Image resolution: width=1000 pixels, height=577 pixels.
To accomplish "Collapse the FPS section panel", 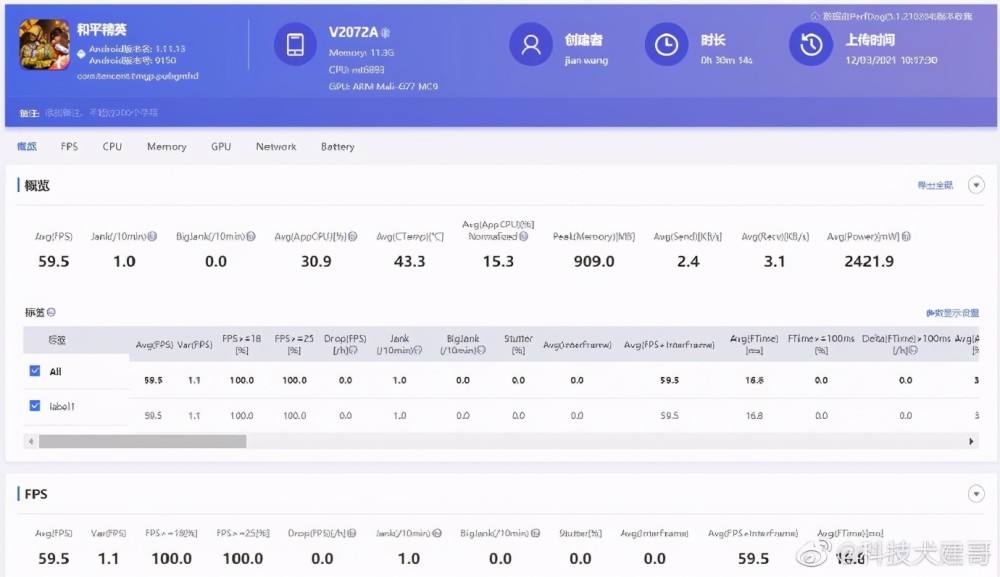I will pyautogui.click(x=976, y=494).
